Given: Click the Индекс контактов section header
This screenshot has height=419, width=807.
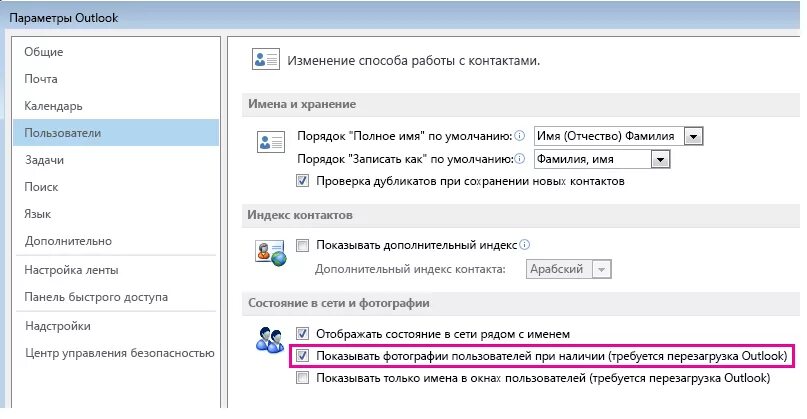Looking at the screenshot, I should pos(300,215).
